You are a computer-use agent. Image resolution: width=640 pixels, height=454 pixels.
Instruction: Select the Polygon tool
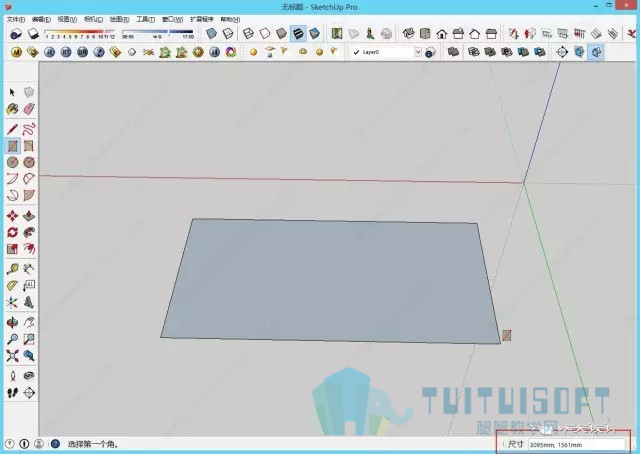point(29,162)
